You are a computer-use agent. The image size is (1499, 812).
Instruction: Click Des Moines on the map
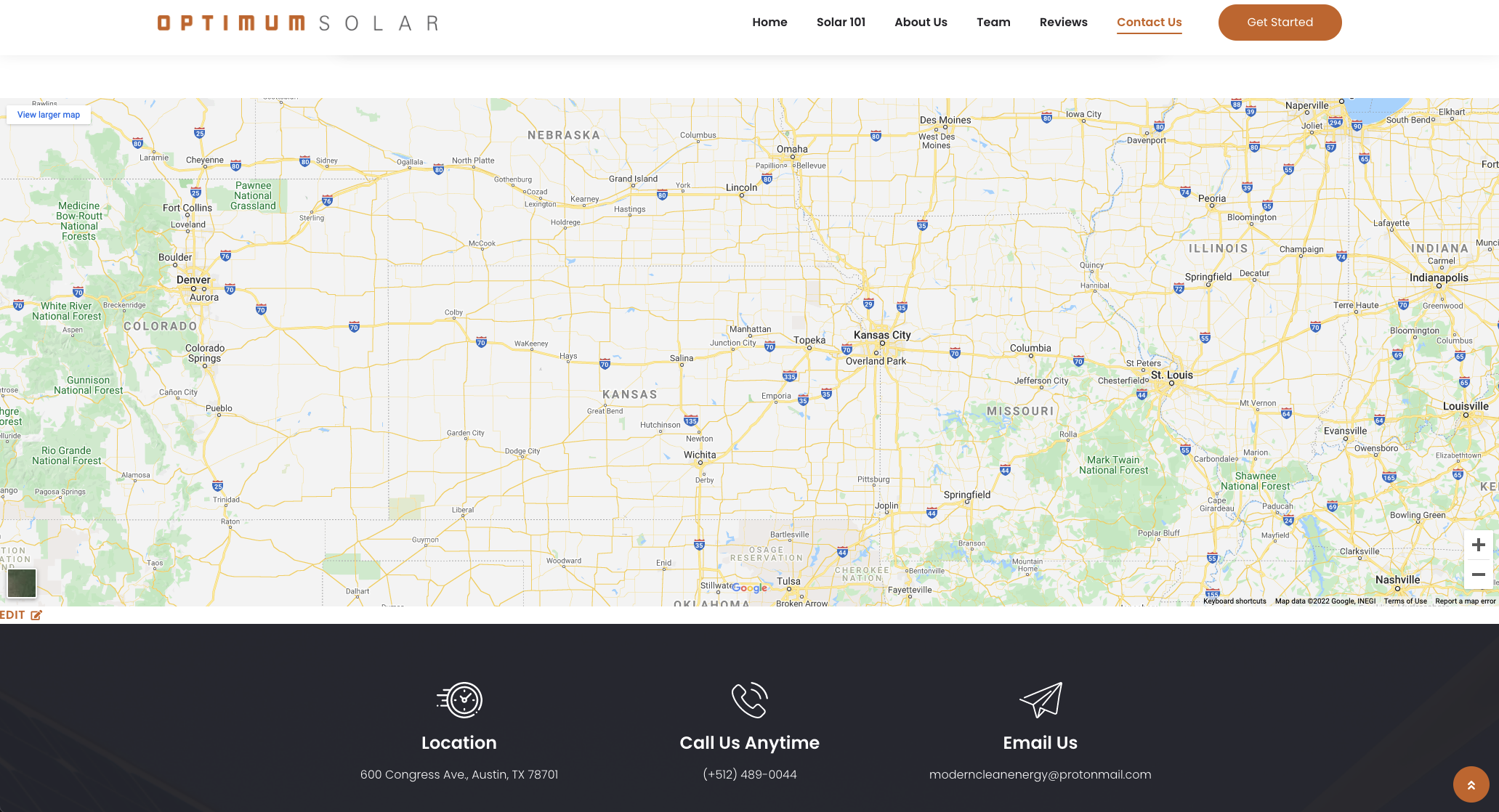coord(945,121)
